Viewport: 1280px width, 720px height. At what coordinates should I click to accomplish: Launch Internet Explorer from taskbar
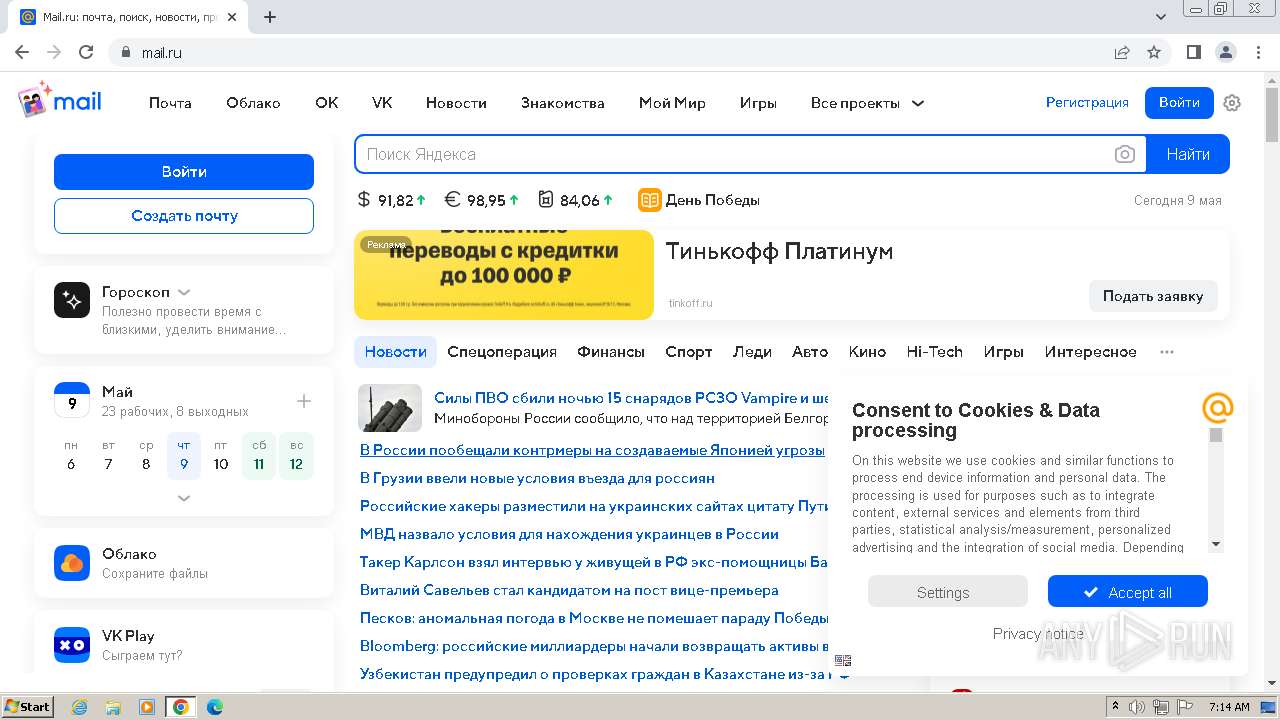point(79,707)
